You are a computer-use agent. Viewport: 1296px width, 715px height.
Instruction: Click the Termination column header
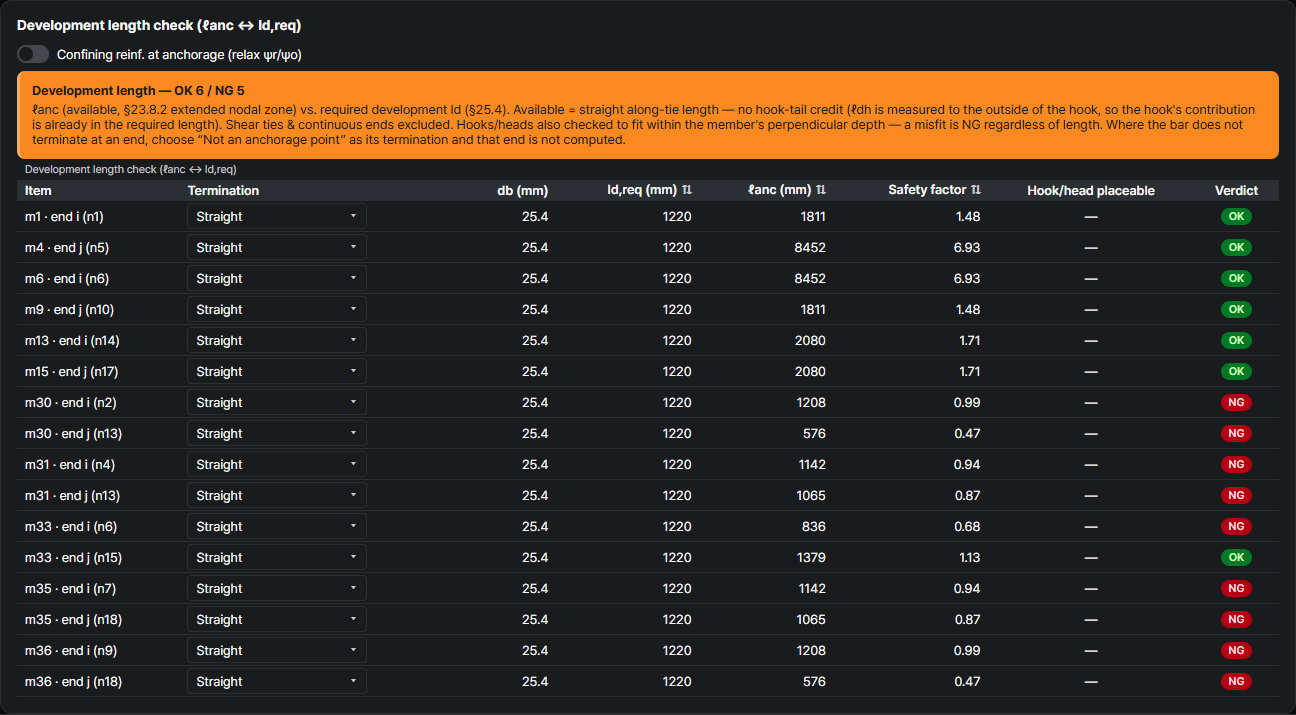tap(223, 190)
